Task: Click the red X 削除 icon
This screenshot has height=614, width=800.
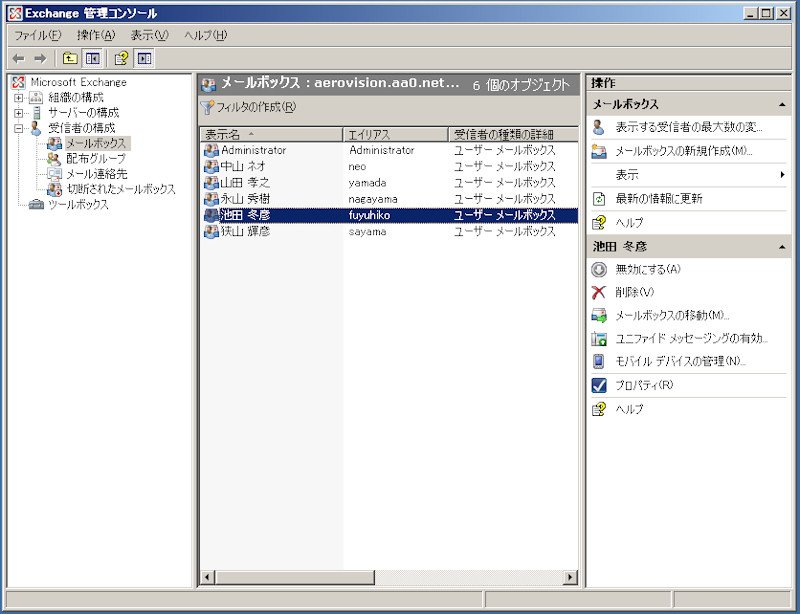Action: coord(598,292)
